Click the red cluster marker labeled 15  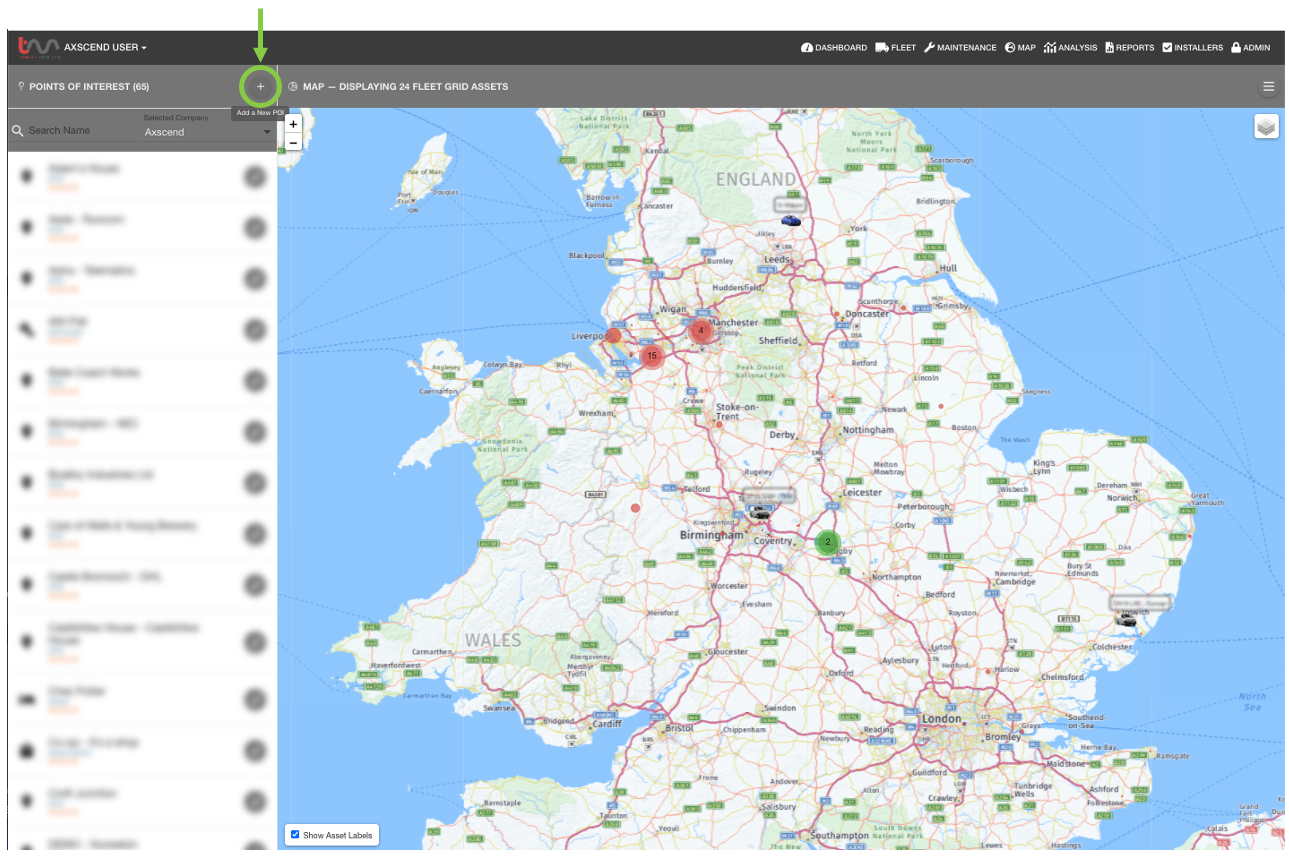click(x=652, y=356)
